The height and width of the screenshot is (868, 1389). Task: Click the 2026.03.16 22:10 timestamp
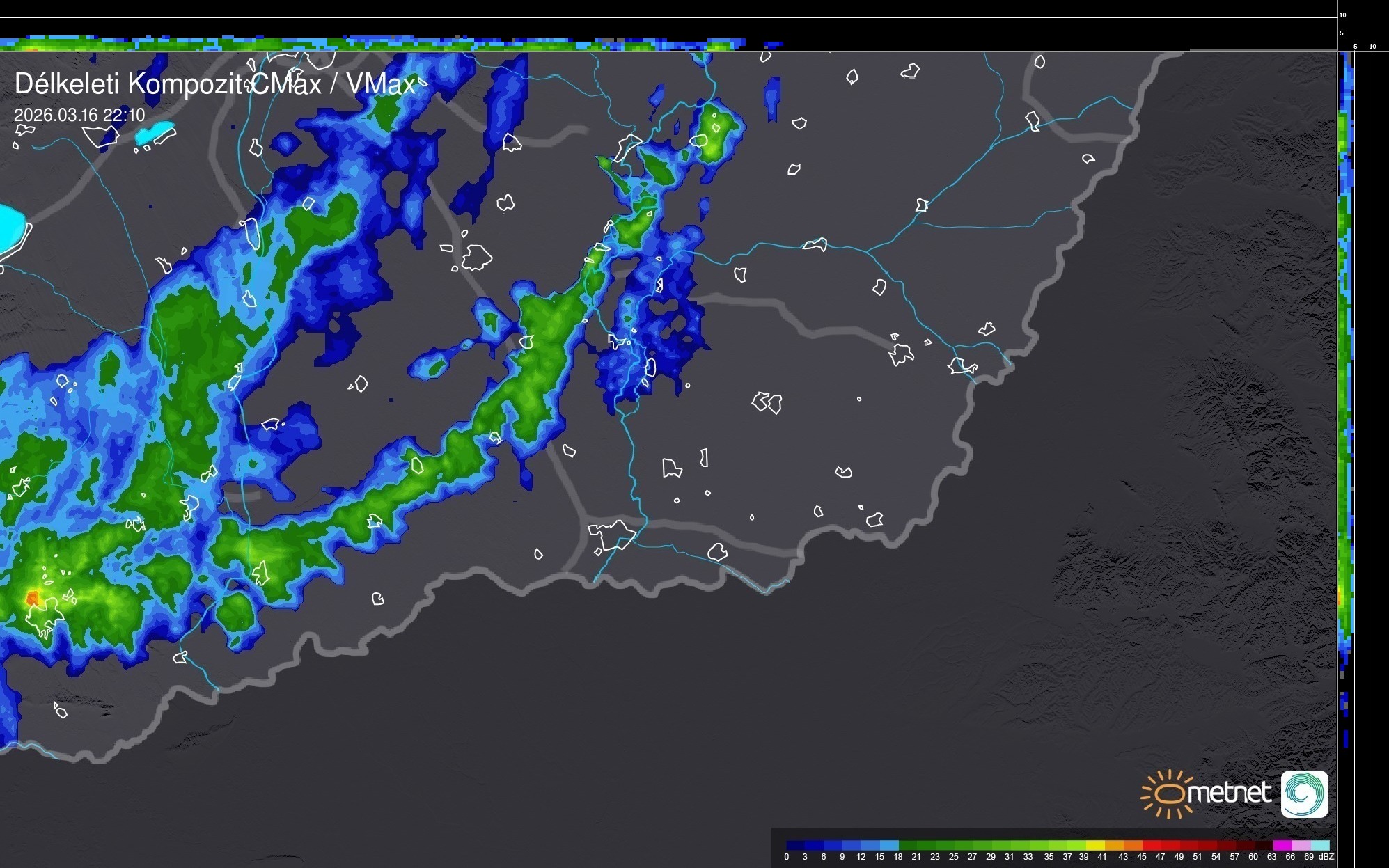[x=79, y=115]
